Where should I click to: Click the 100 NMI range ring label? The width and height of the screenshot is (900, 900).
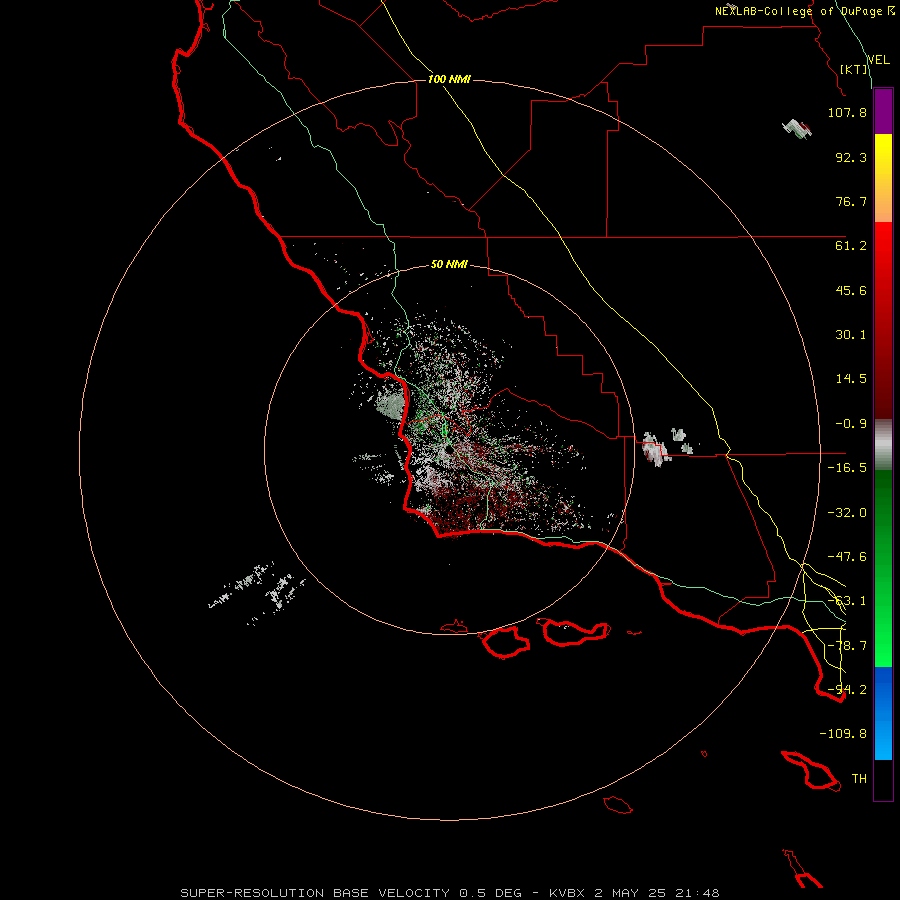(x=449, y=79)
